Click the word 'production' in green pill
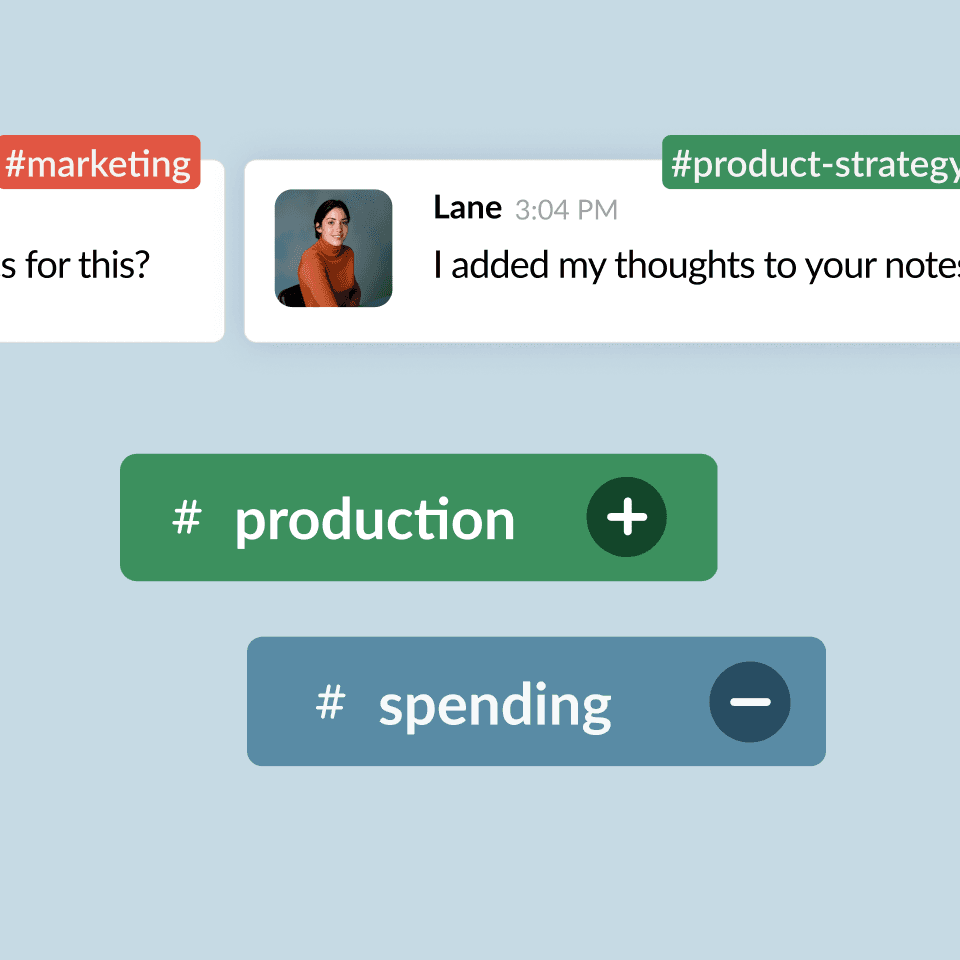 (x=375, y=521)
